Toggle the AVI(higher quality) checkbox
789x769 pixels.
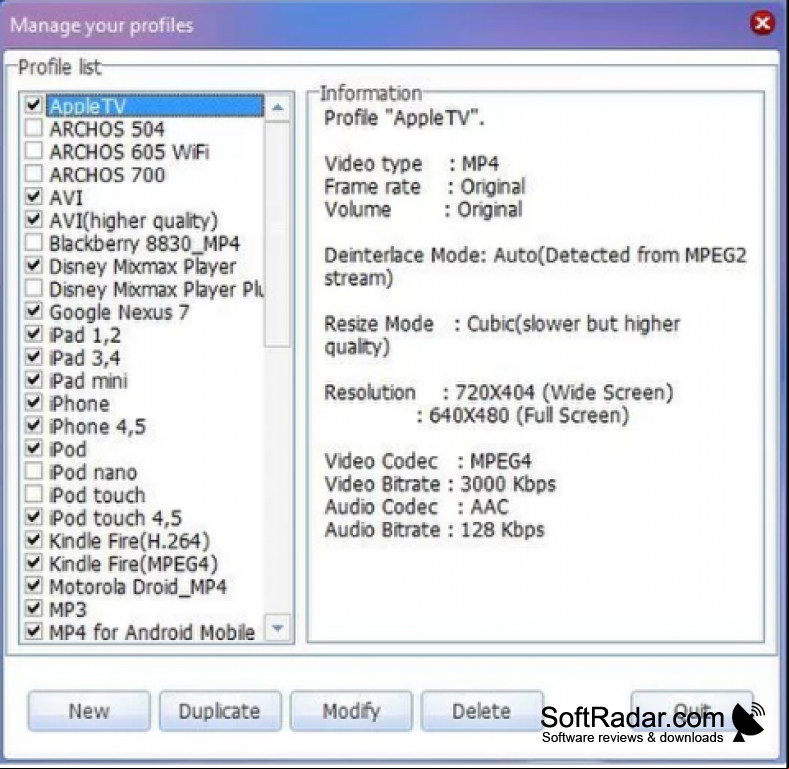(33, 220)
